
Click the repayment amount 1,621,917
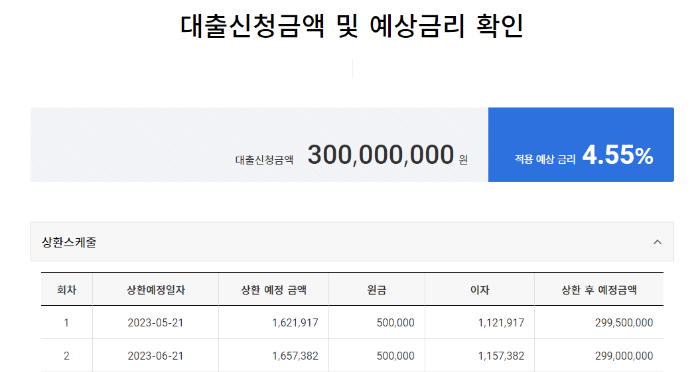coord(296,322)
